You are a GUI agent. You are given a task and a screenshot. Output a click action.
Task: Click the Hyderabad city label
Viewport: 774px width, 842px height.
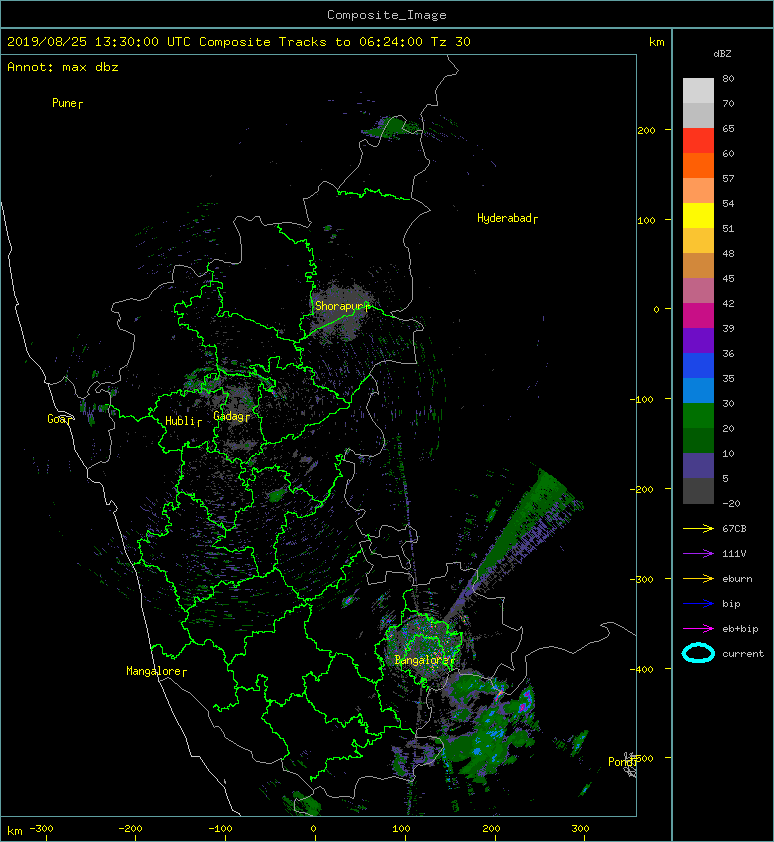coord(504,218)
